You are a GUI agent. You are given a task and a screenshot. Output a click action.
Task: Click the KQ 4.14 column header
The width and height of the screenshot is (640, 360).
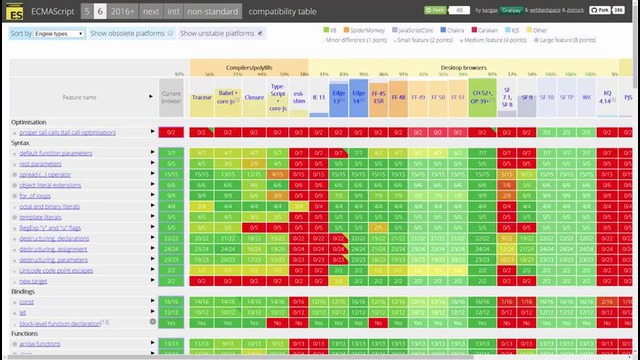pyautogui.click(x=607, y=97)
